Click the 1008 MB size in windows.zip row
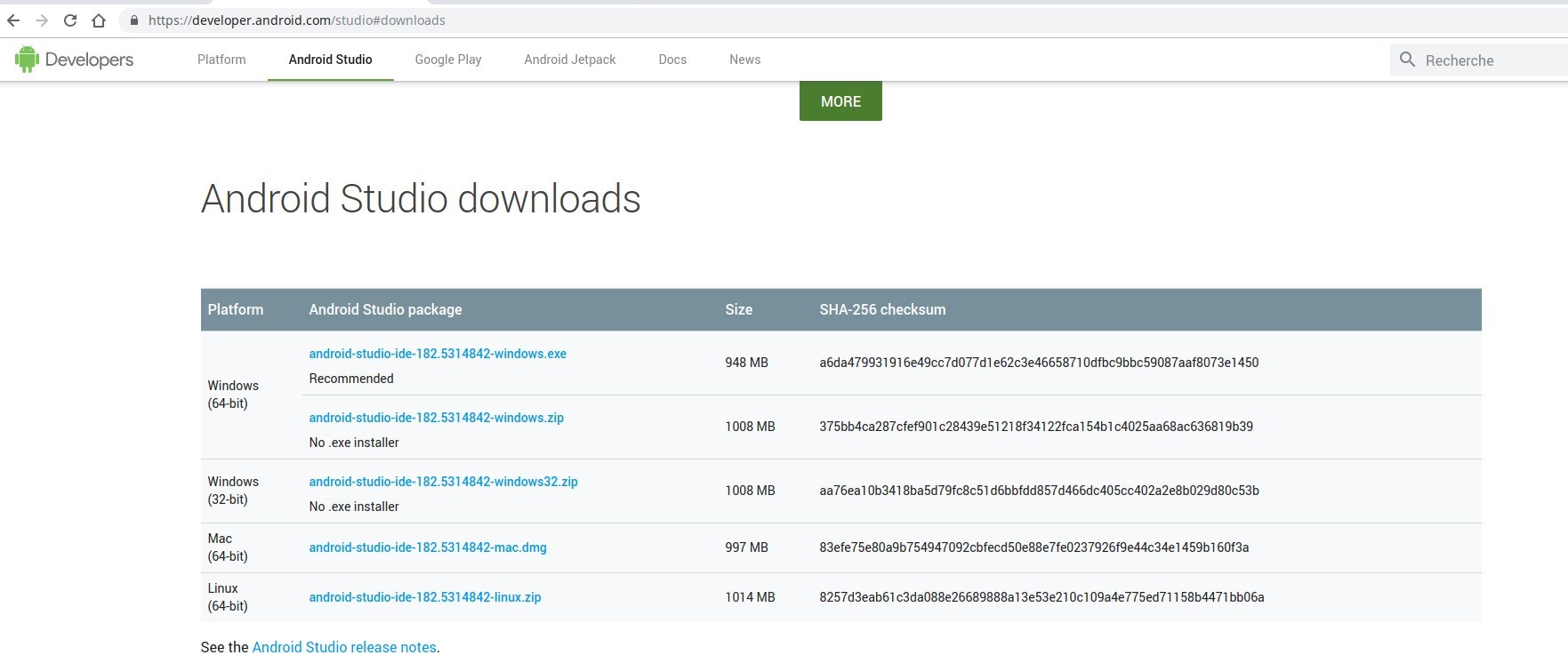The image size is (1568, 671). [x=750, y=427]
